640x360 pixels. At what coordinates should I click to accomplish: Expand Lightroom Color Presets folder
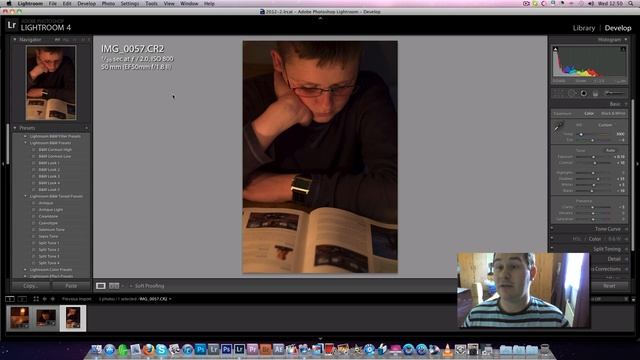[25, 270]
